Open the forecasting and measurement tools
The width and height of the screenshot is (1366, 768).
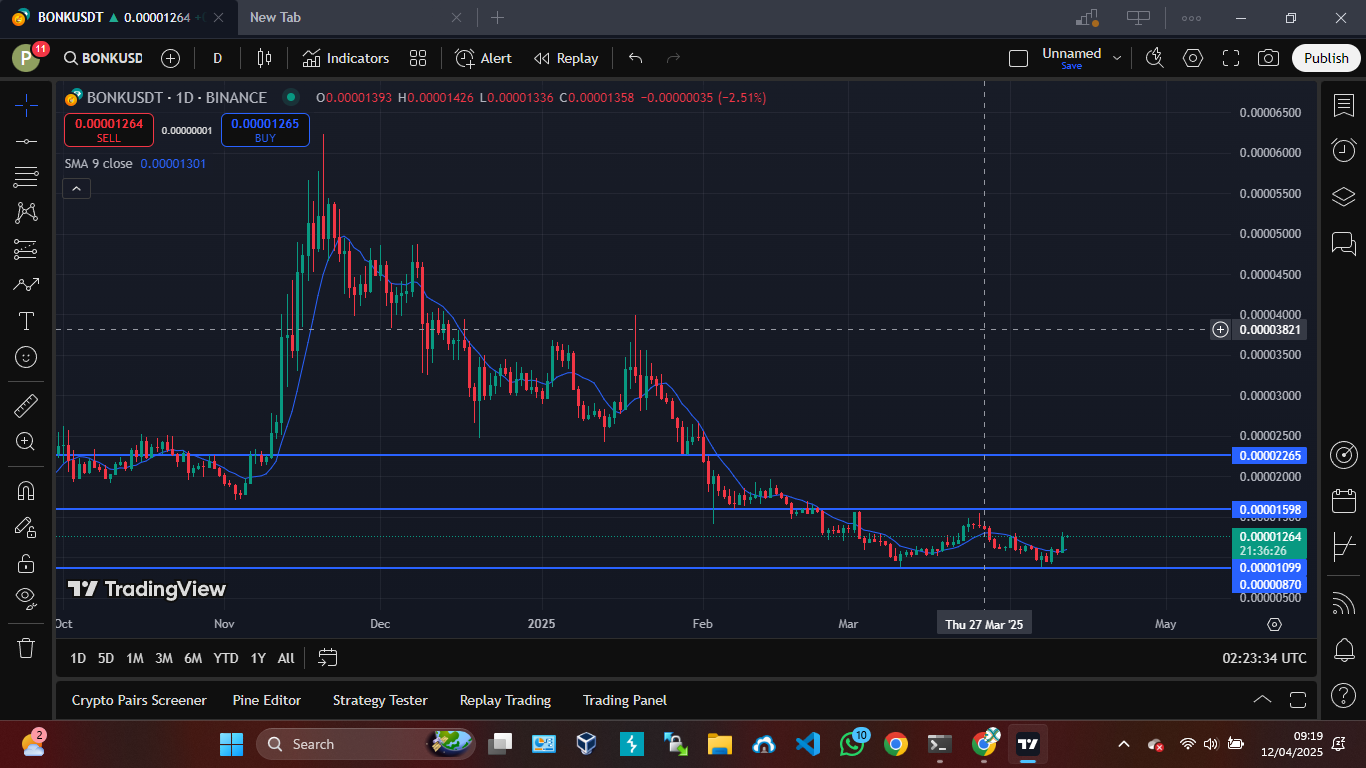pyautogui.click(x=26, y=249)
